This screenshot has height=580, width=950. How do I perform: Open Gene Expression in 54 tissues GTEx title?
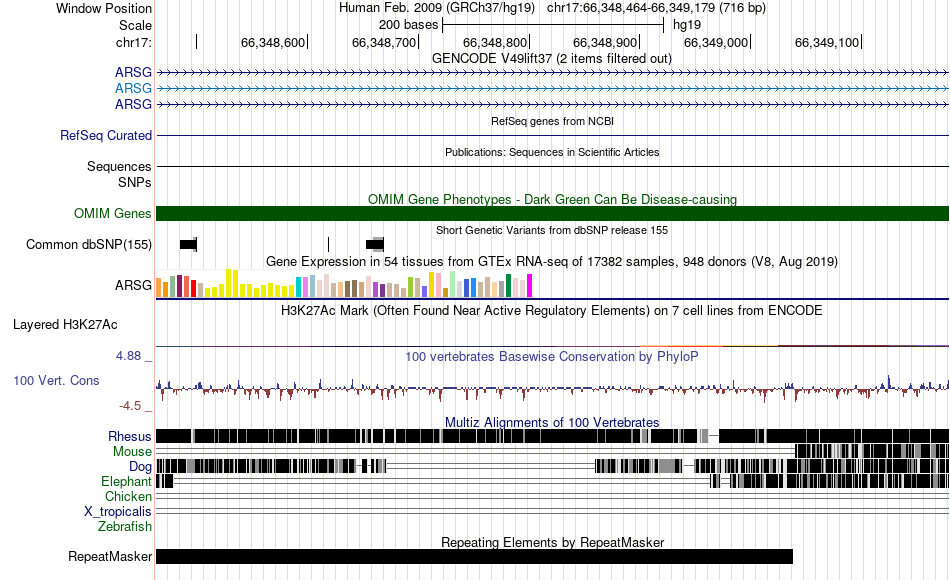pos(552,262)
